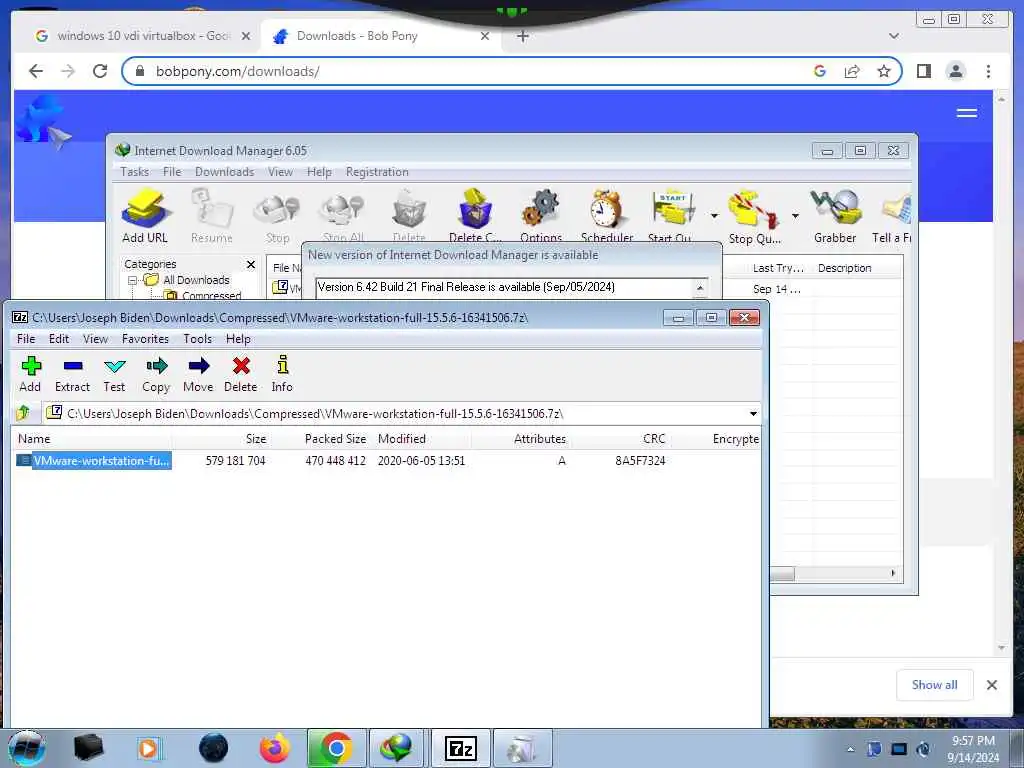Click Stop Queue icon in IDM

point(754,216)
